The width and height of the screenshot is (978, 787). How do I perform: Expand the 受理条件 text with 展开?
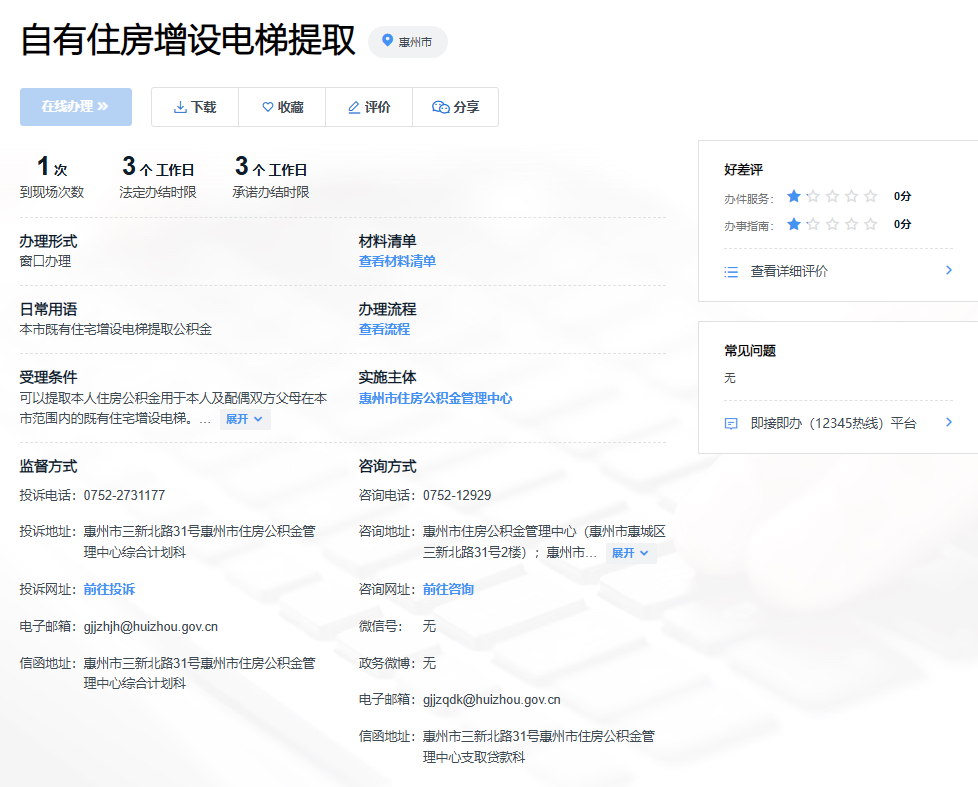tap(244, 419)
